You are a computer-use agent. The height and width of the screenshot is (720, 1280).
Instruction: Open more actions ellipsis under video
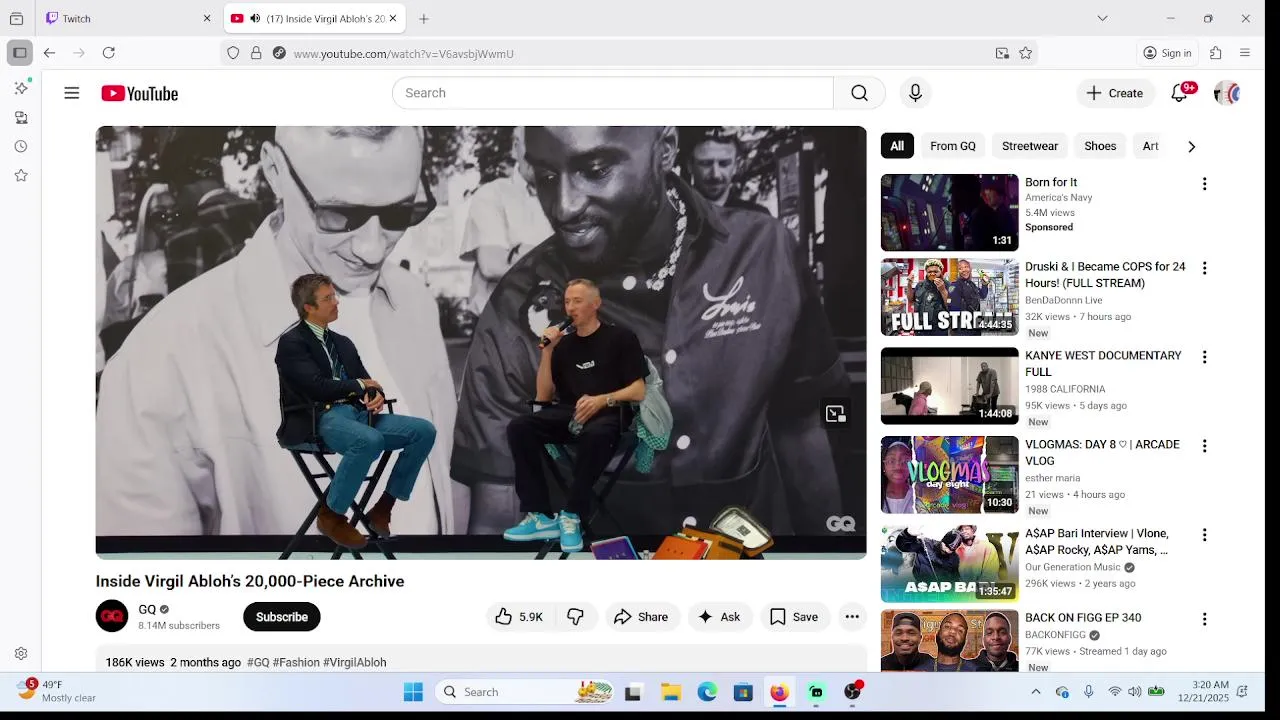(852, 617)
